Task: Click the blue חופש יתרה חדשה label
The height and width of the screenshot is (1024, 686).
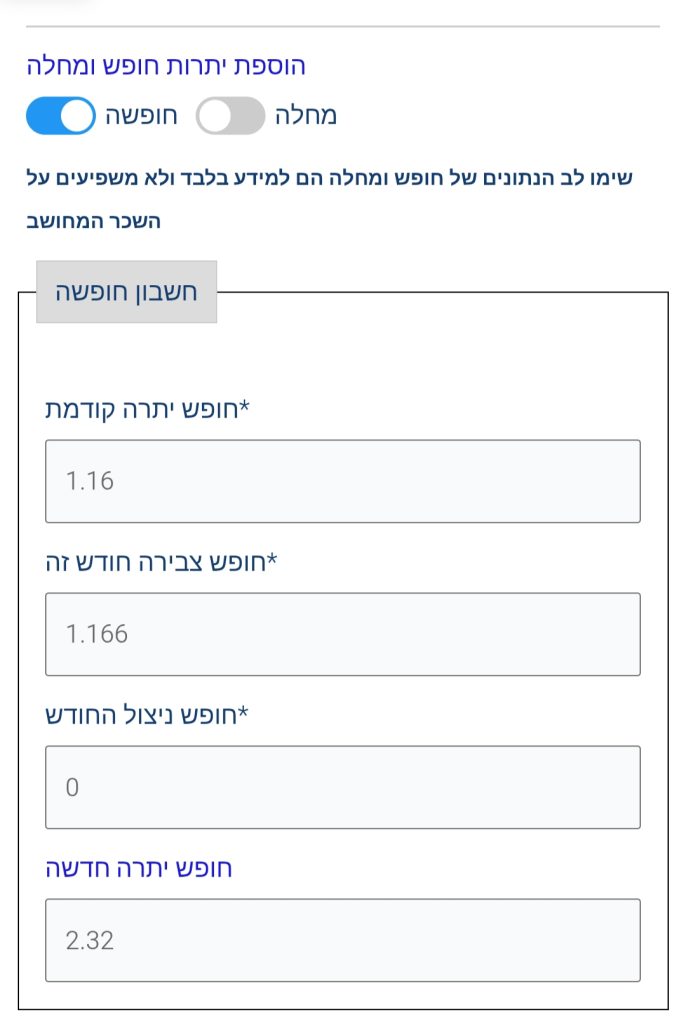Action: click(x=139, y=868)
